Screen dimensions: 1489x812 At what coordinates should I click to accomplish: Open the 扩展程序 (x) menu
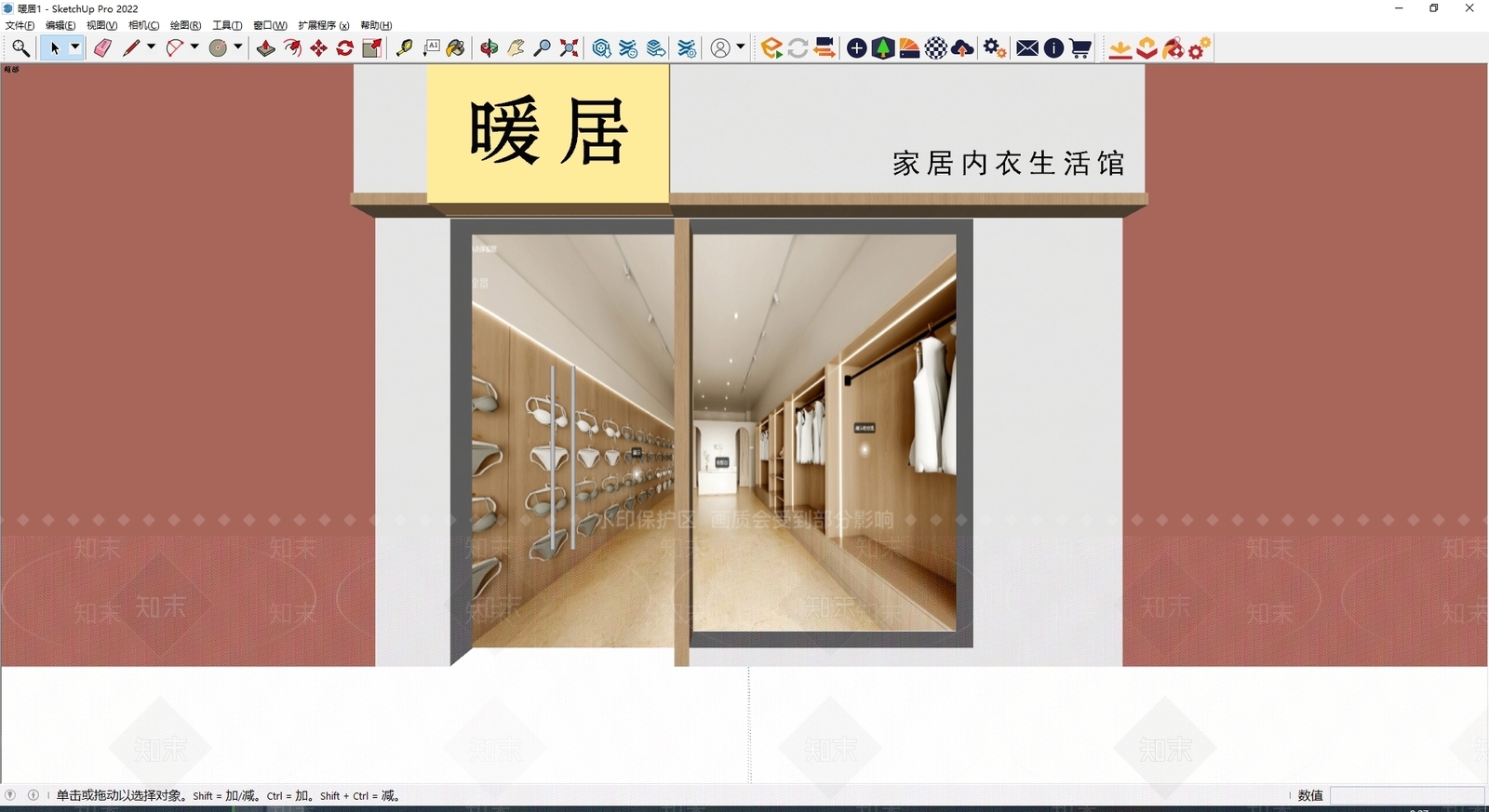point(324,25)
